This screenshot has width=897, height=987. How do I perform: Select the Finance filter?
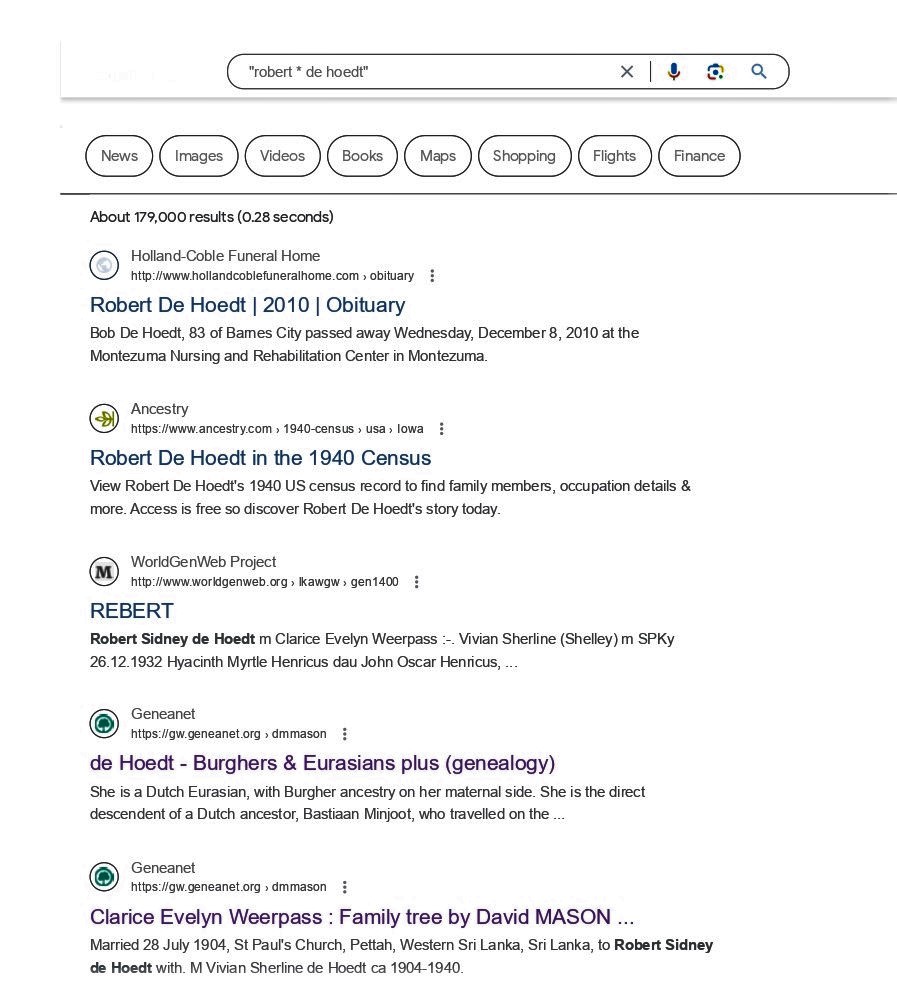coord(699,156)
